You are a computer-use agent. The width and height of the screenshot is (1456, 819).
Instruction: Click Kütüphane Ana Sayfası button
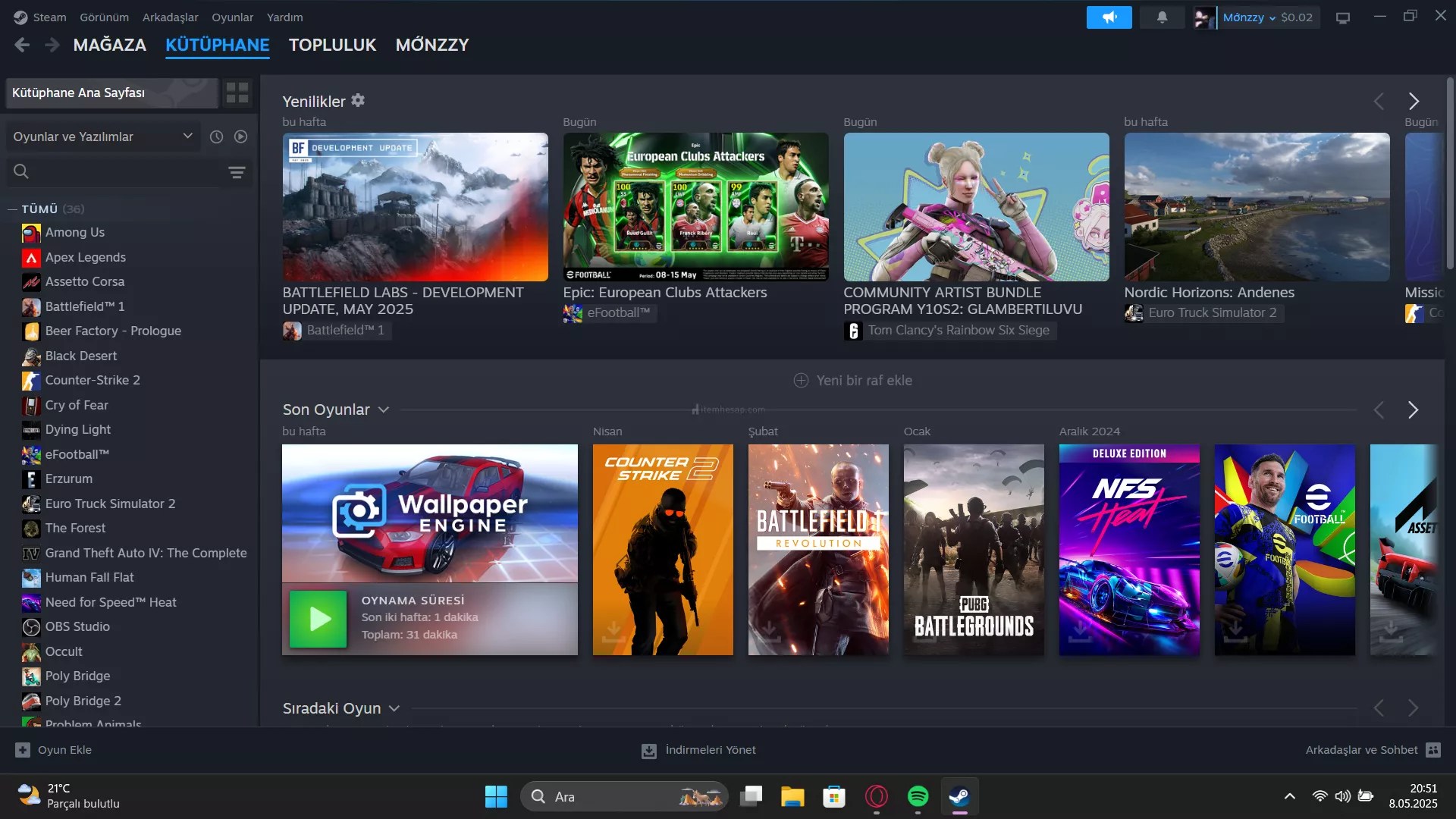pos(112,93)
